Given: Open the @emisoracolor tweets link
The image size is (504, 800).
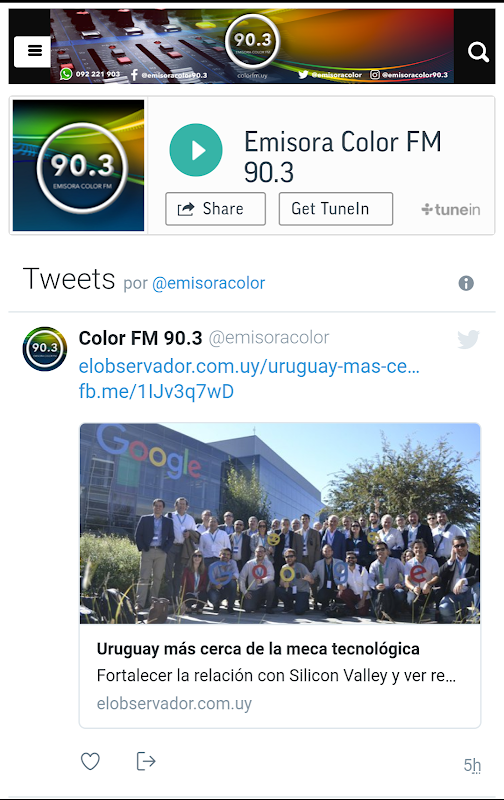Looking at the screenshot, I should pyautogui.click(x=209, y=283).
